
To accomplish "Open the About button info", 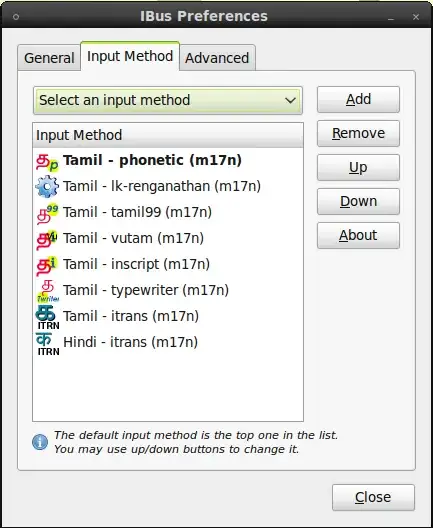I will click(358, 235).
